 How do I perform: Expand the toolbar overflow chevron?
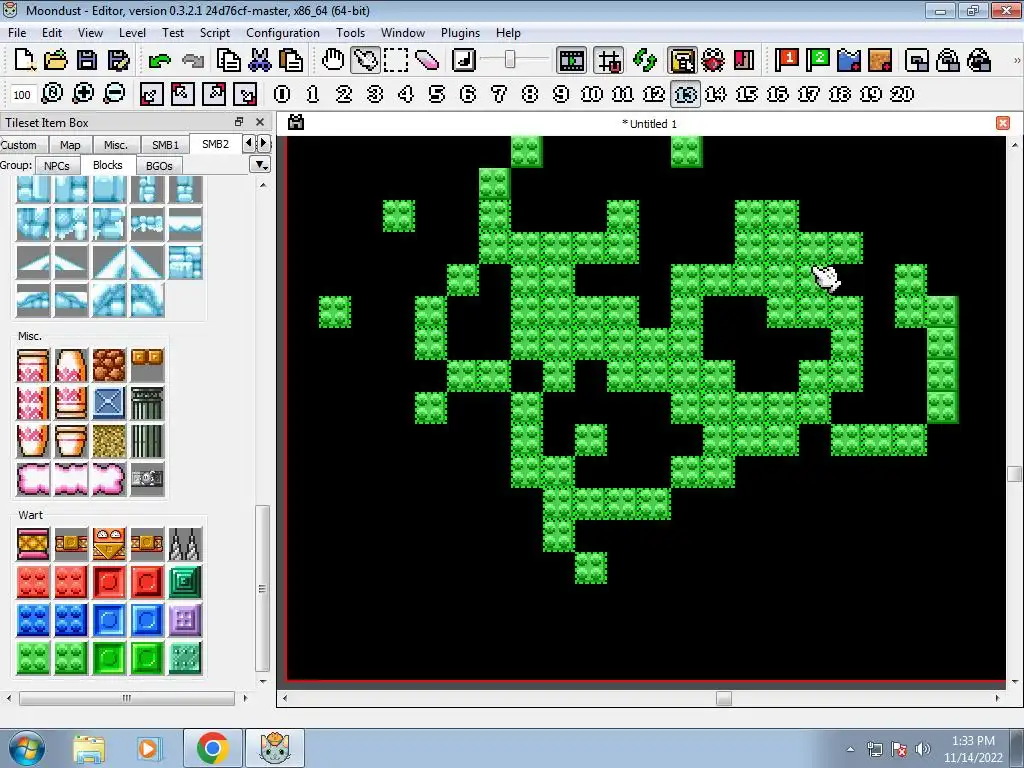(x=1016, y=60)
